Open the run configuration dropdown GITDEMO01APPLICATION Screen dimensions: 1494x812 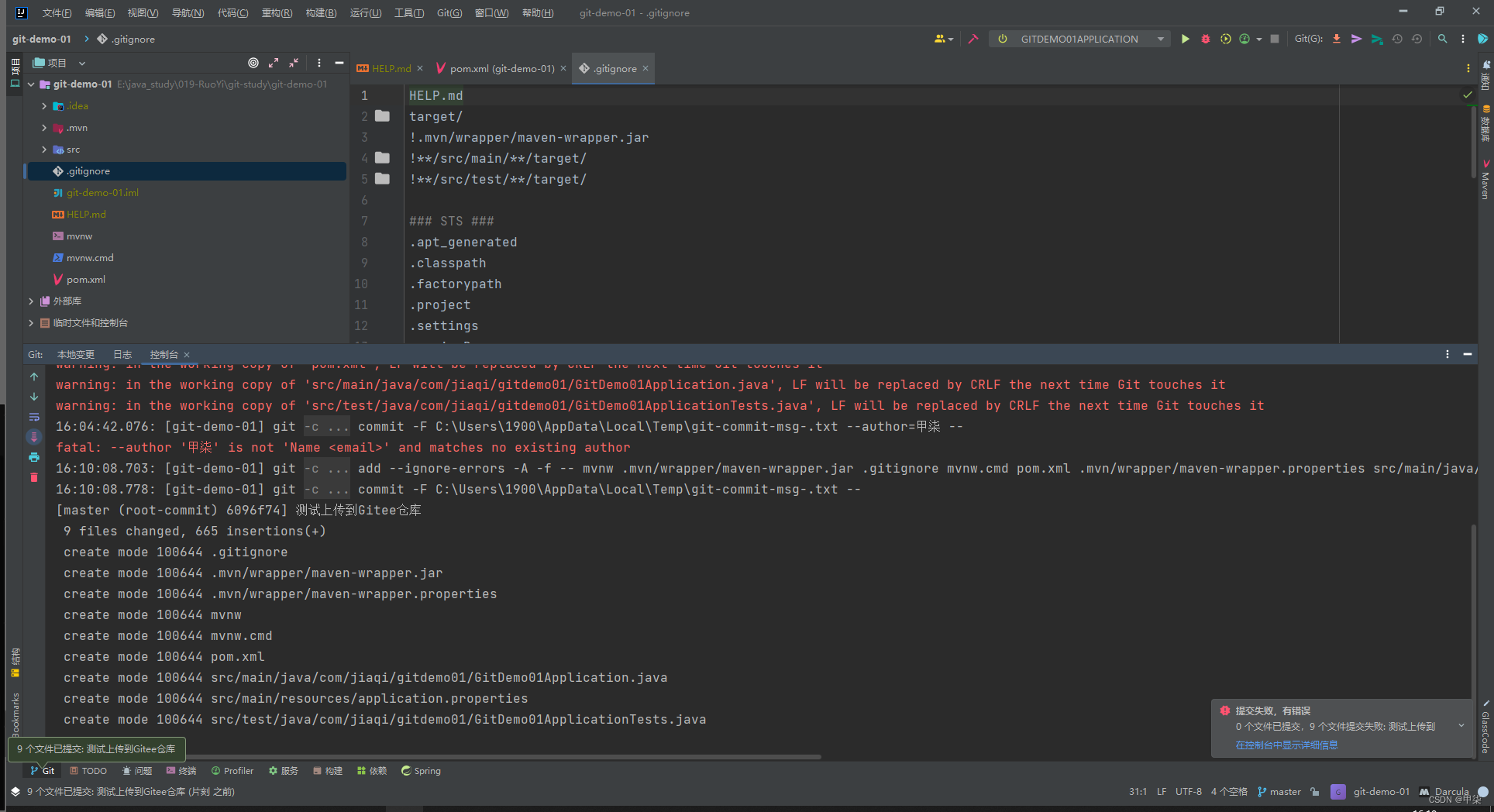click(1079, 39)
